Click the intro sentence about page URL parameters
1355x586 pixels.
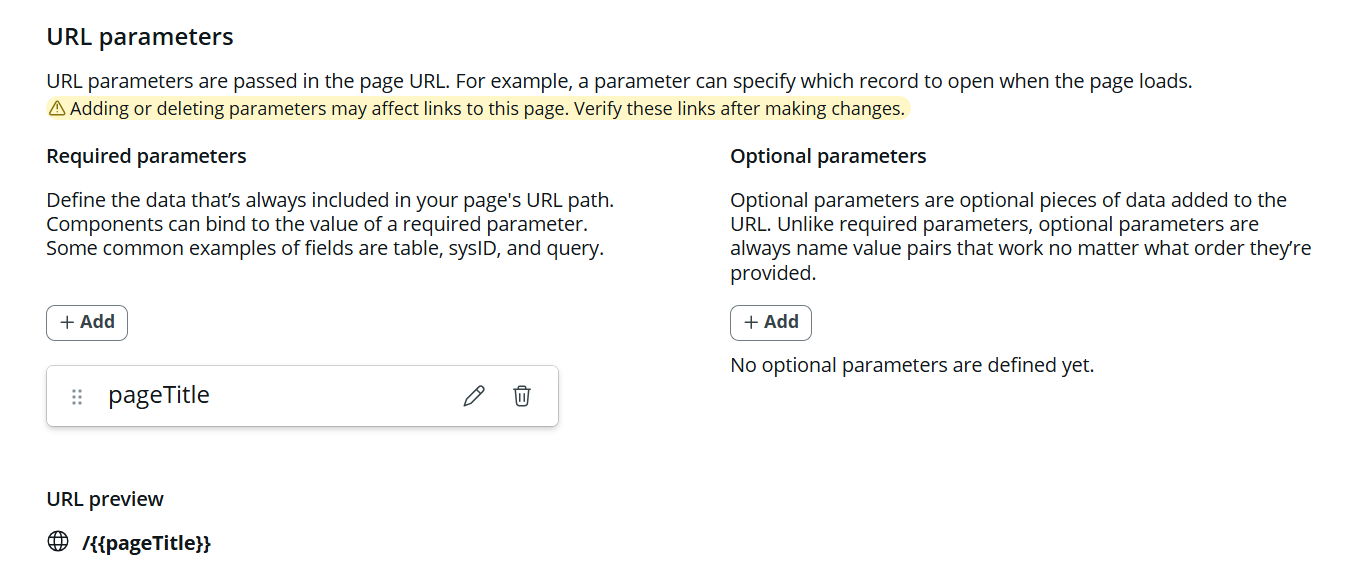(619, 82)
